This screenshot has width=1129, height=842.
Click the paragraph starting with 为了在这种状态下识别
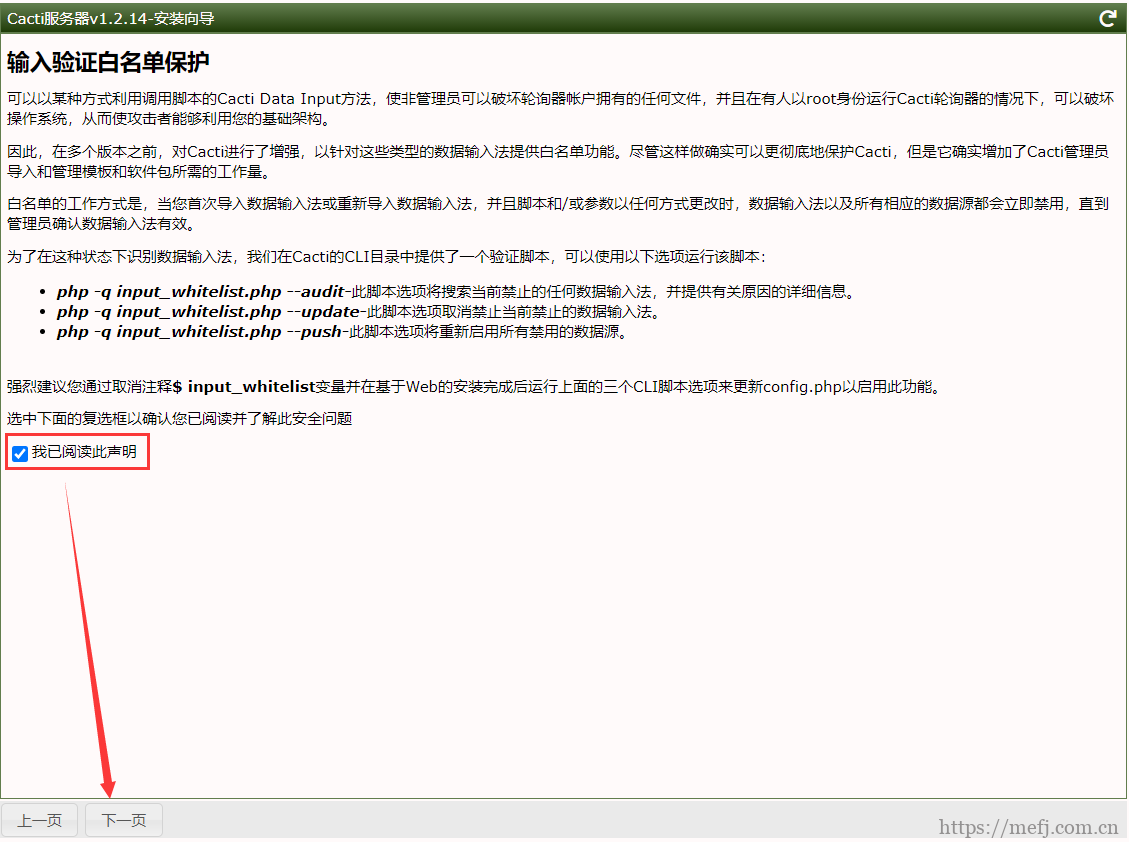387,257
